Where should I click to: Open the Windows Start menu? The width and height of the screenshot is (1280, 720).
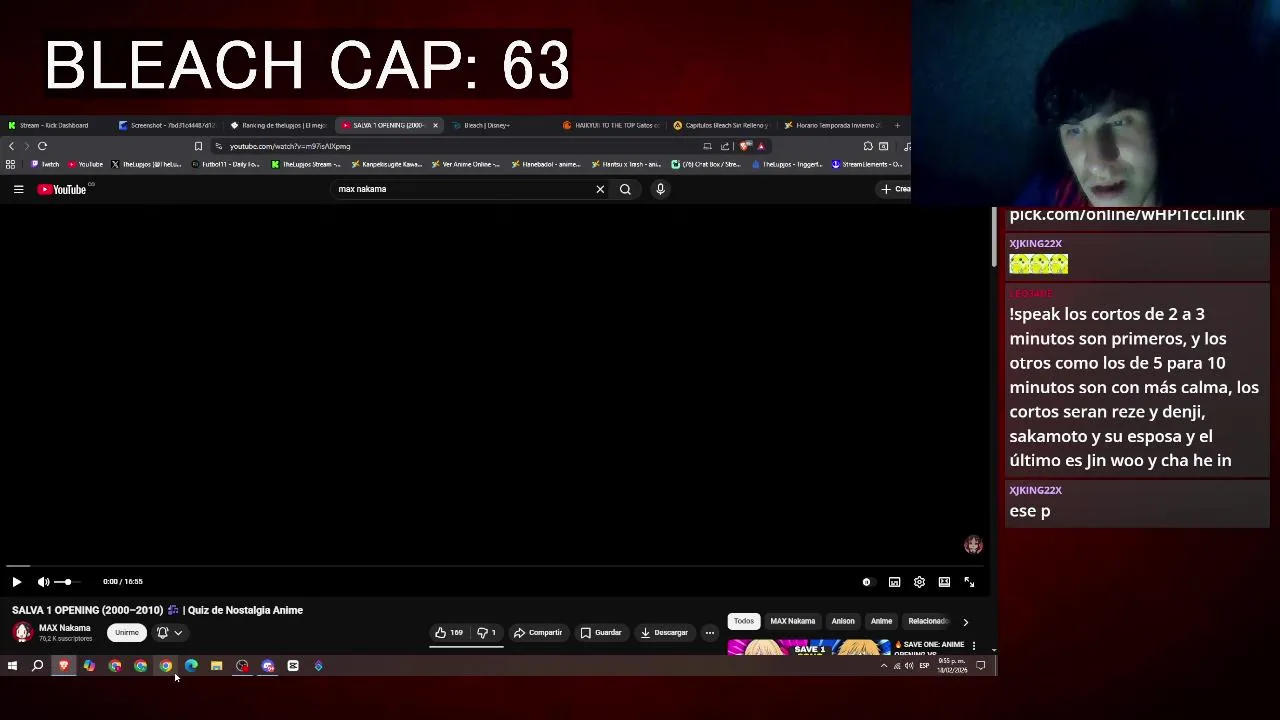click(x=12, y=666)
